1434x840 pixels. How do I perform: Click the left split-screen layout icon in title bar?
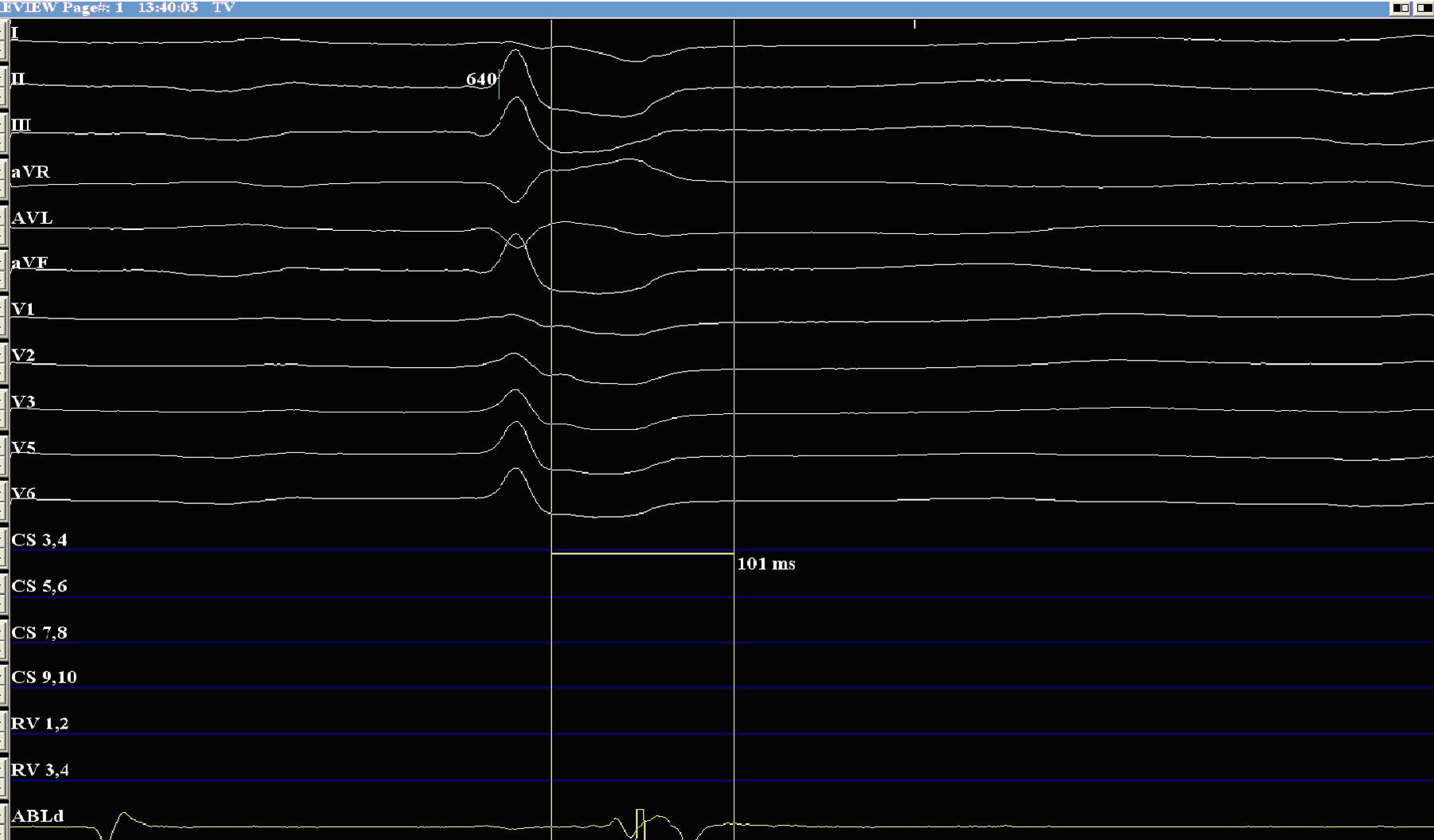tap(1400, 8)
